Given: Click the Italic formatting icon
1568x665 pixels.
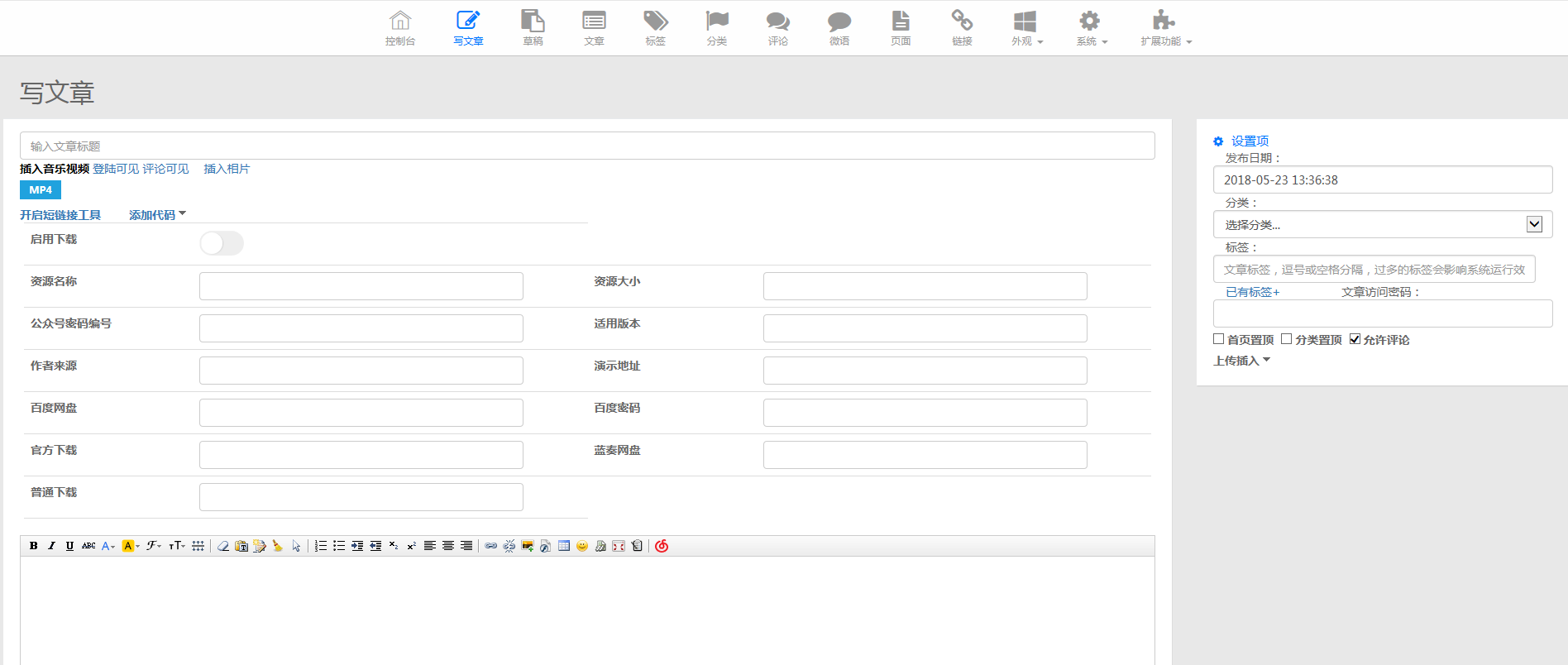Looking at the screenshot, I should [51, 546].
